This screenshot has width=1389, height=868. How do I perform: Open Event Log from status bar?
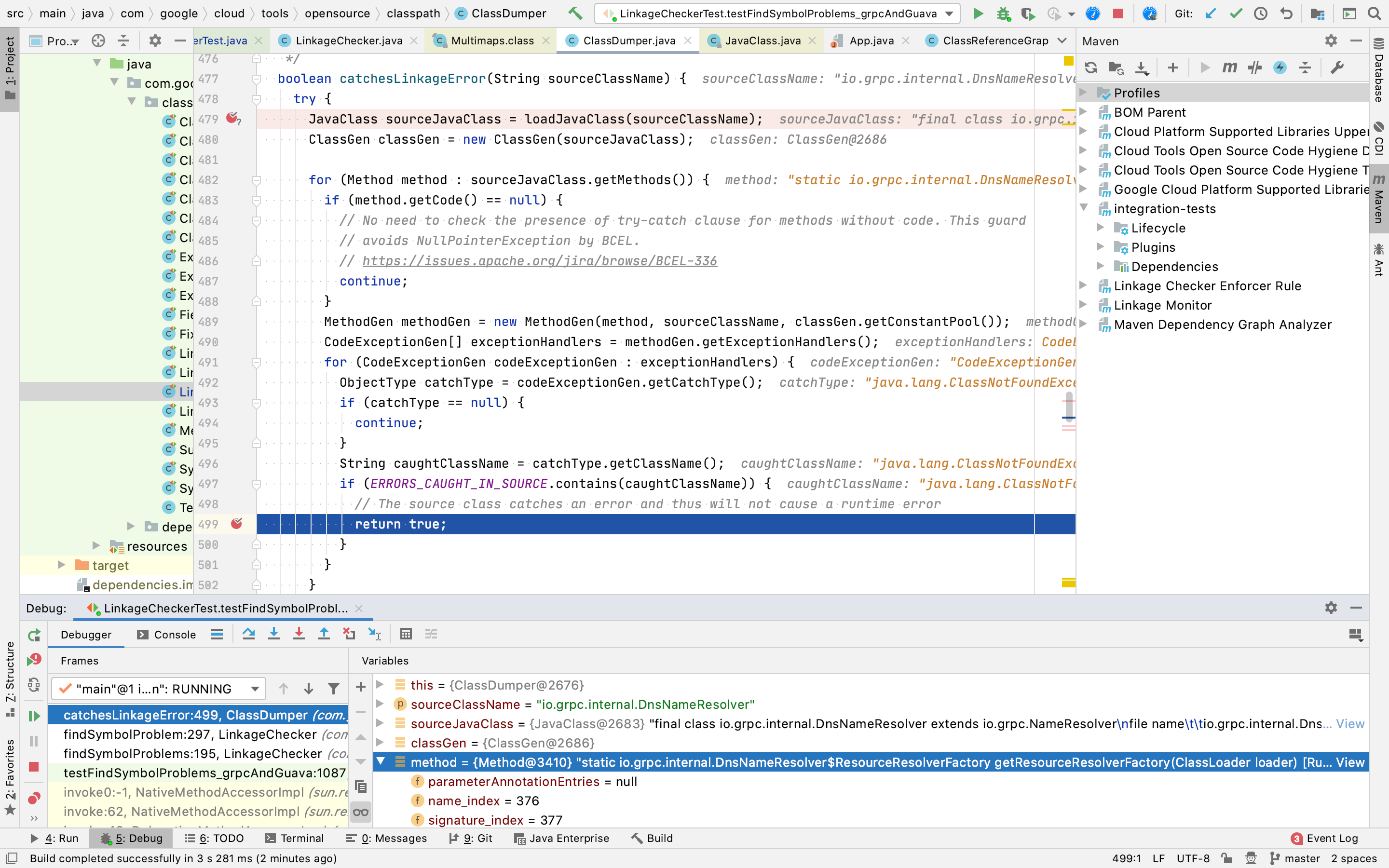(1324, 838)
